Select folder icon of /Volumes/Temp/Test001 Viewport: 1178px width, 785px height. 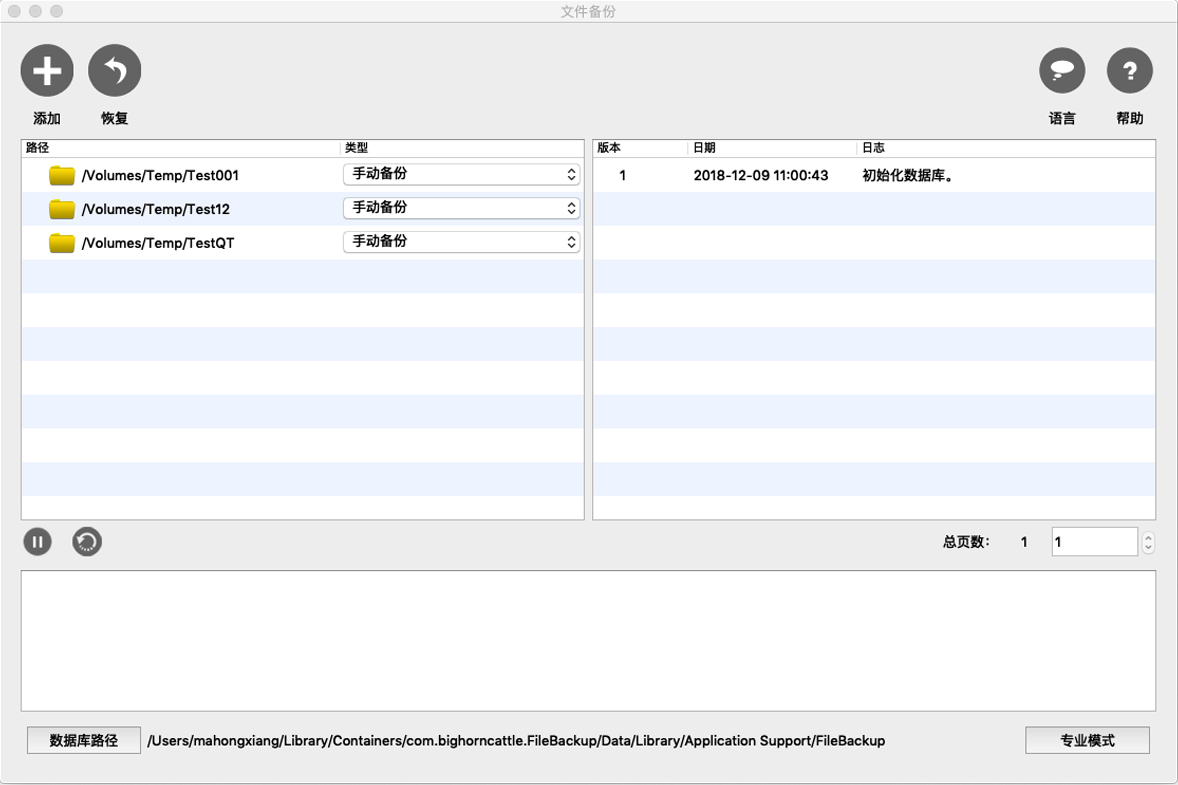[x=62, y=175]
